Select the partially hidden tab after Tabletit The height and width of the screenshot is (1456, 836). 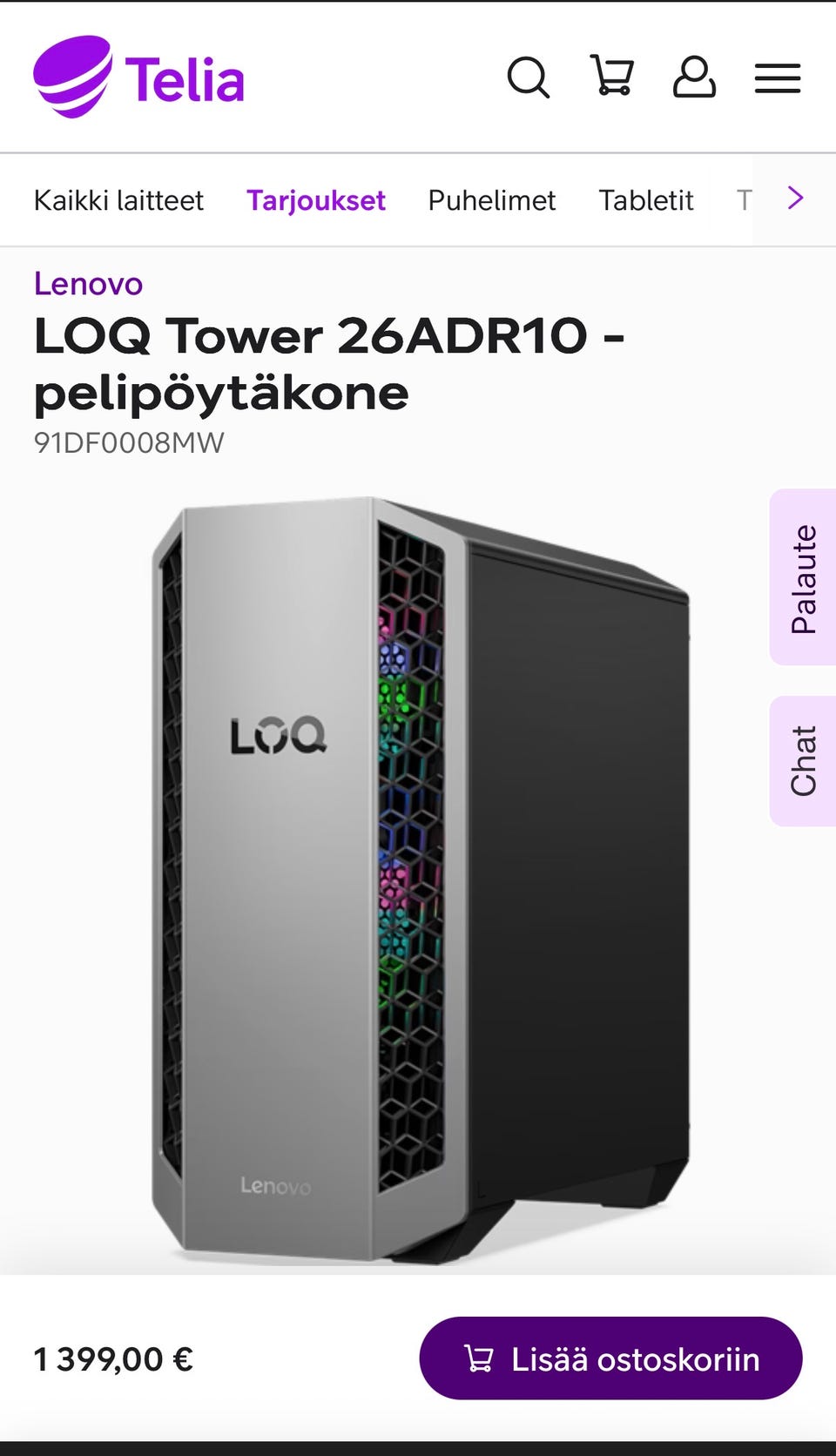(745, 200)
